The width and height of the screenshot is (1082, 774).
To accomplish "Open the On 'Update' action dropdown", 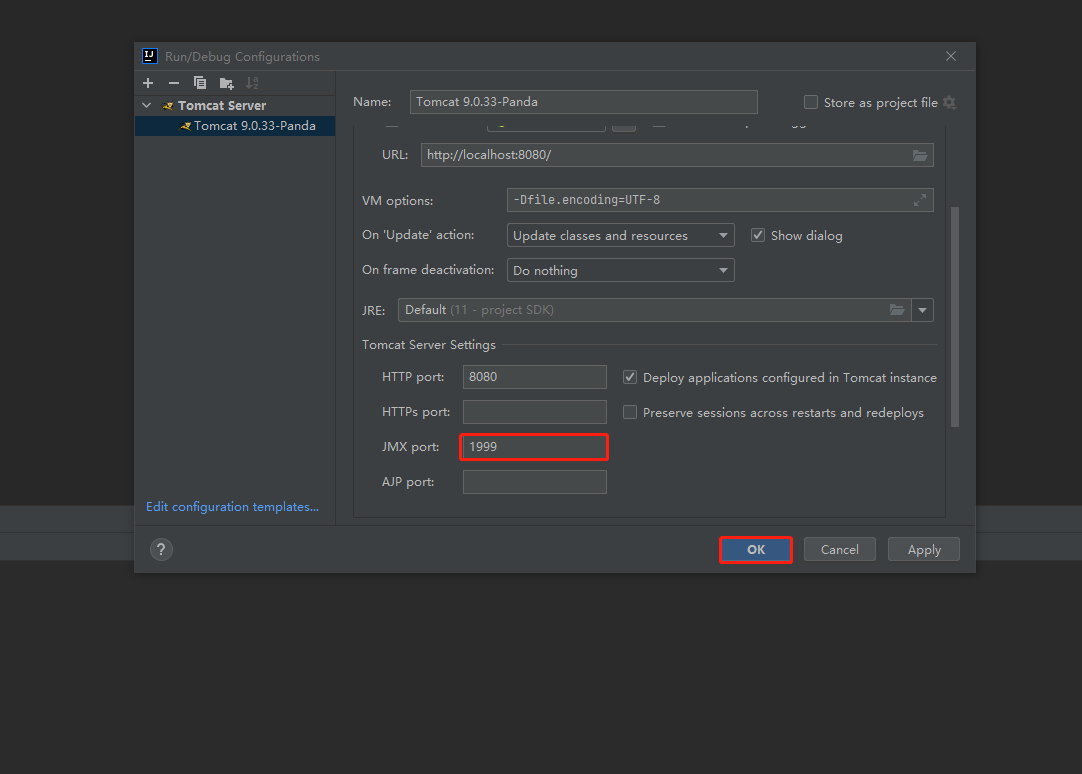I will tap(620, 235).
